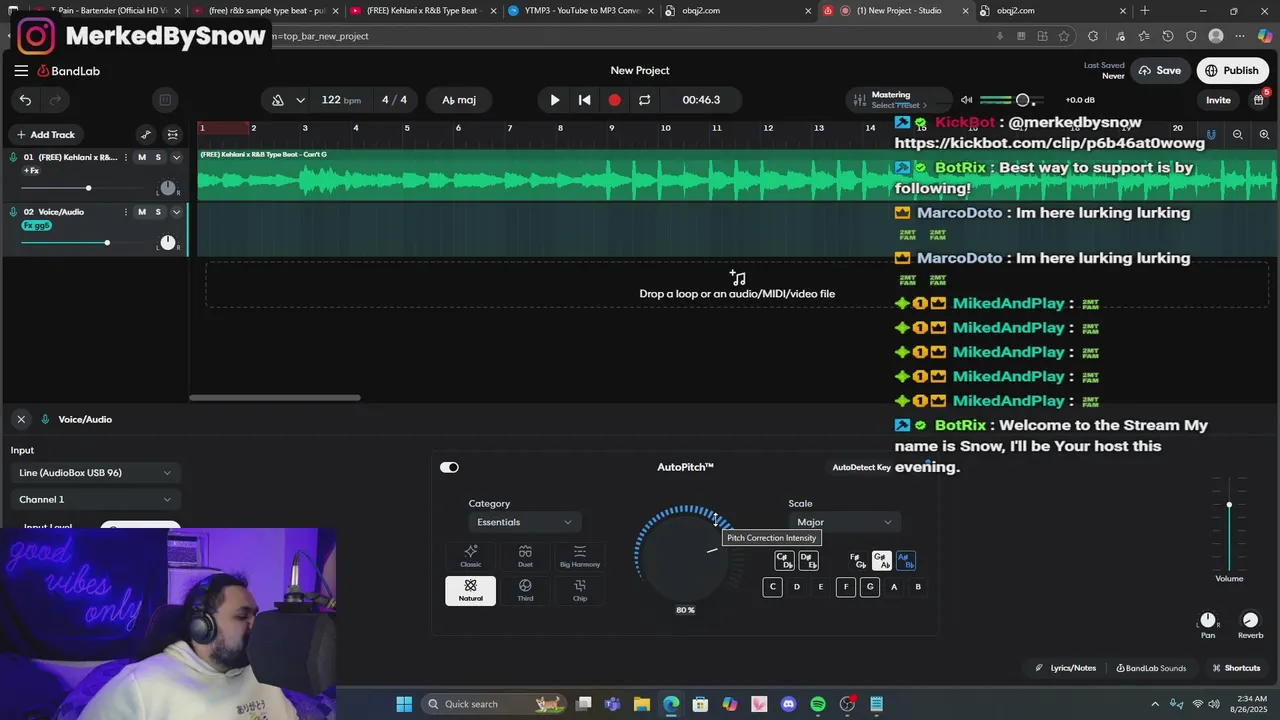Open the three-dot menu on track 01
The width and height of the screenshot is (1280, 720).
pos(126,157)
